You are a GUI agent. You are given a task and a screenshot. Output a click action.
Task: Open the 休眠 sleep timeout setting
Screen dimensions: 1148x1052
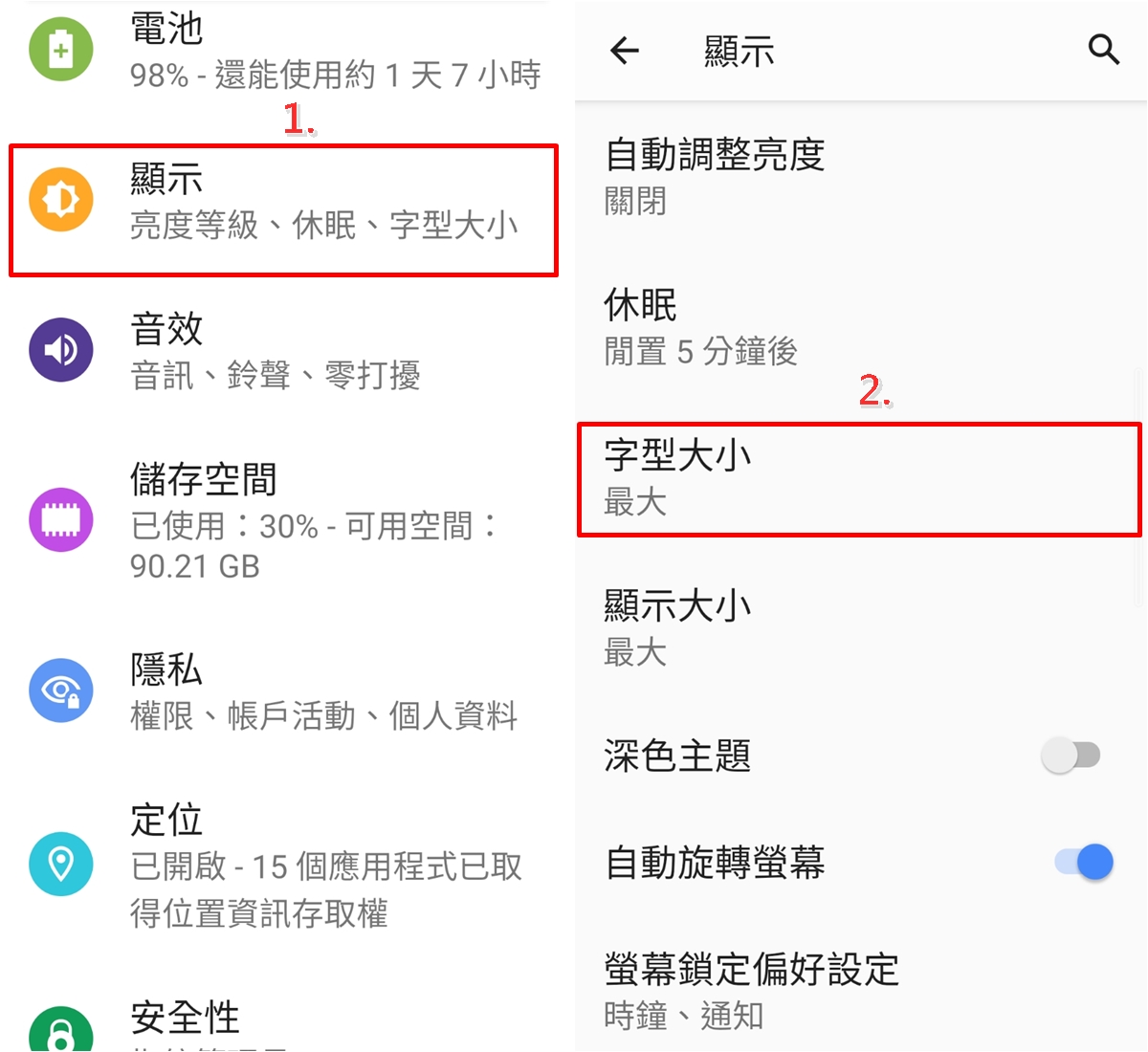(859, 328)
